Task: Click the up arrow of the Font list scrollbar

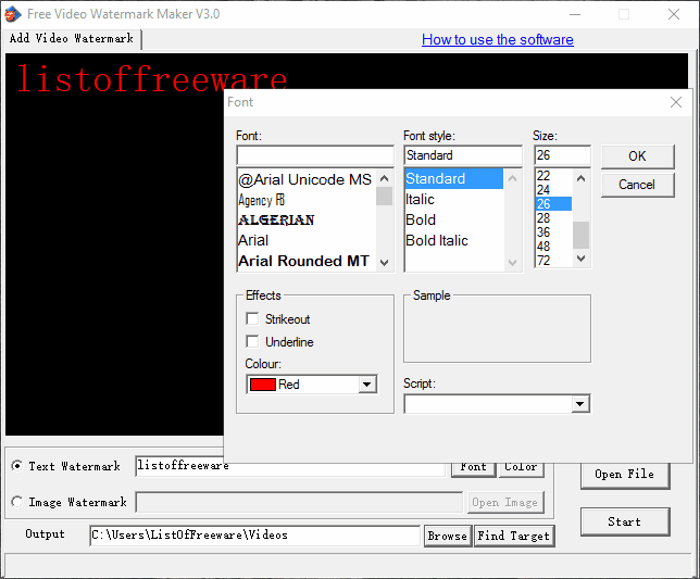Action: (384, 179)
